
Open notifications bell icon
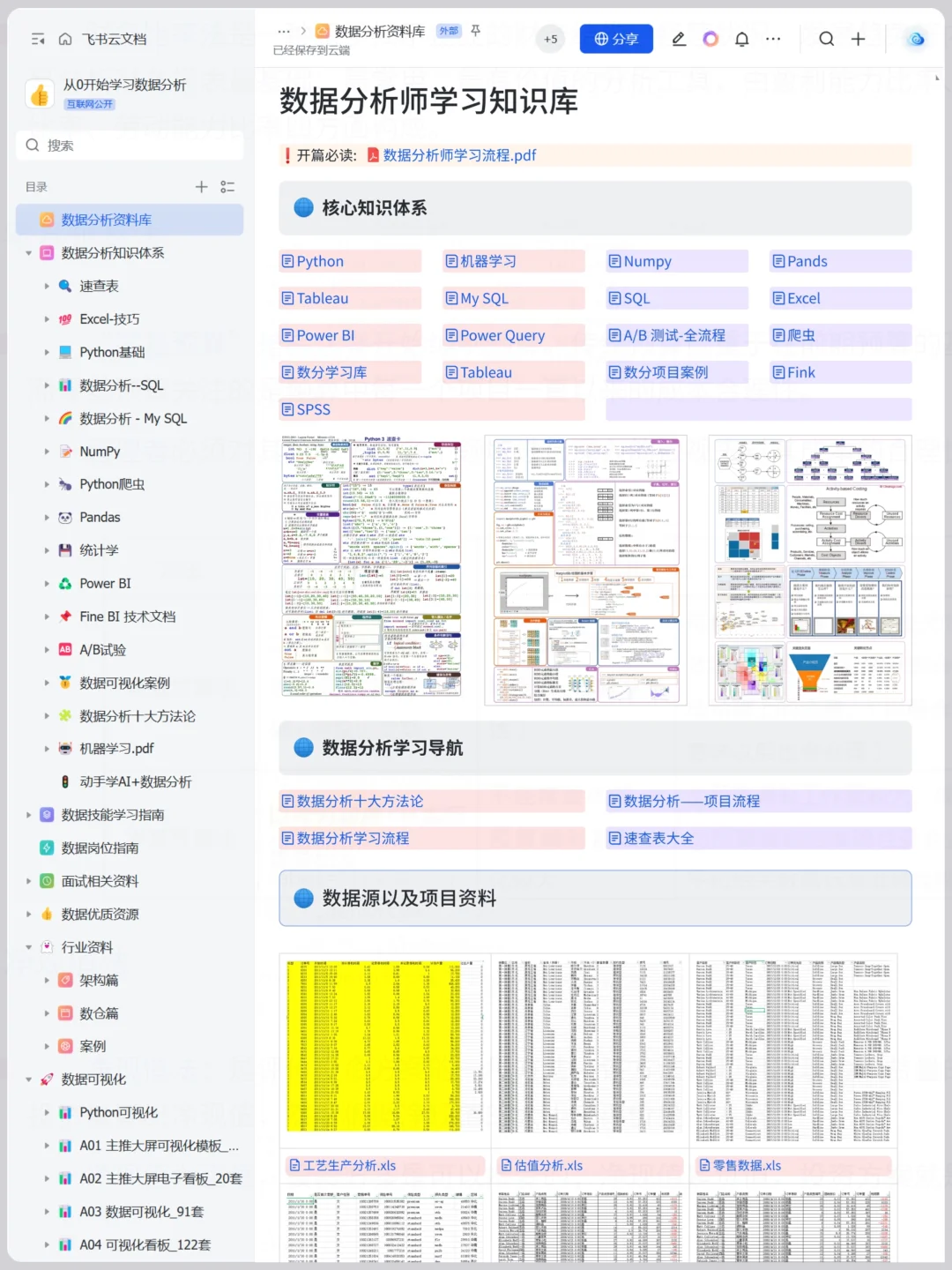click(742, 39)
